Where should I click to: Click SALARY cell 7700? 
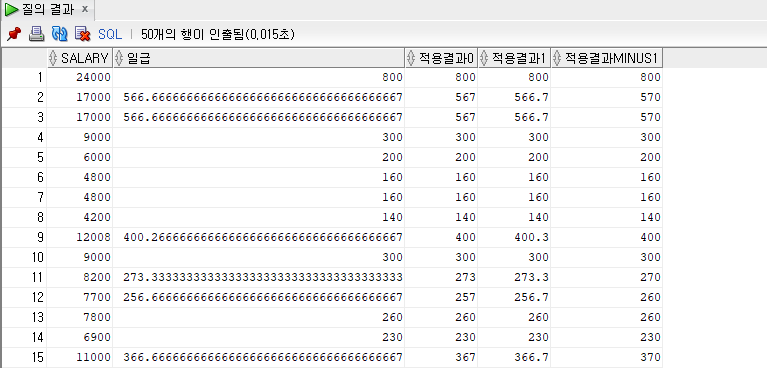[x=80, y=297]
